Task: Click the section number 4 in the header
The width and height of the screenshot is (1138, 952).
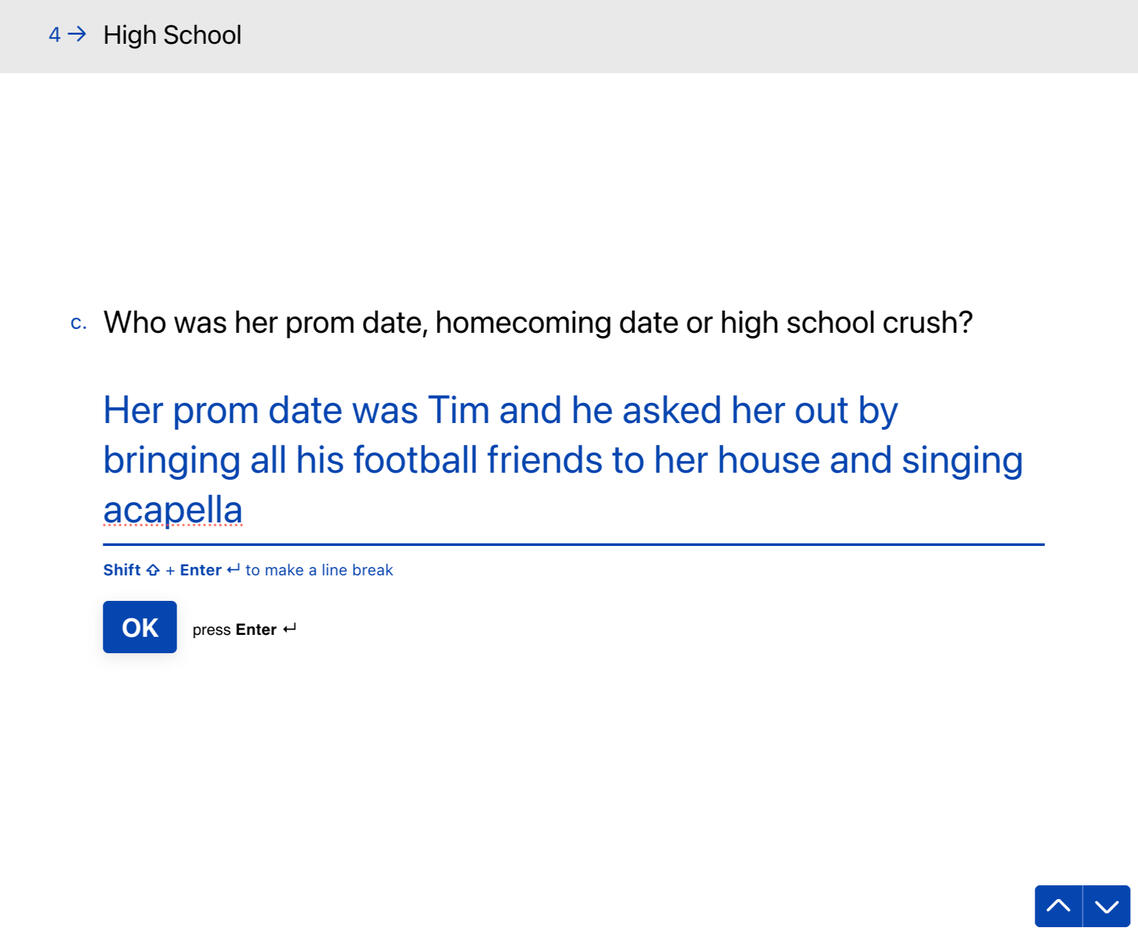Action: (x=54, y=35)
